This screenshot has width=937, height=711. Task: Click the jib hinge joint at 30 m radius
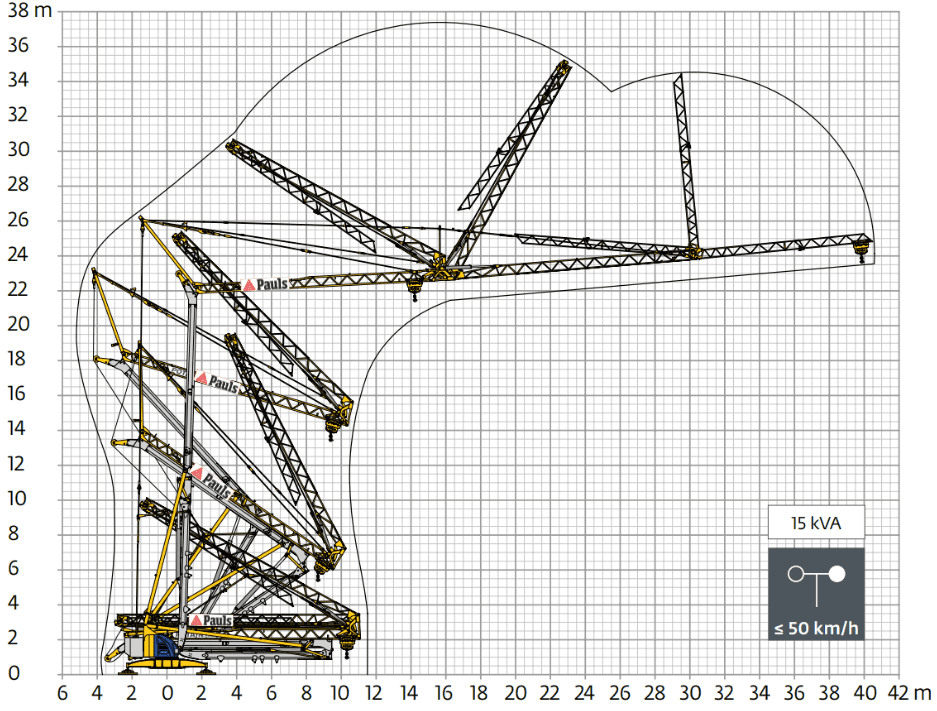692,250
